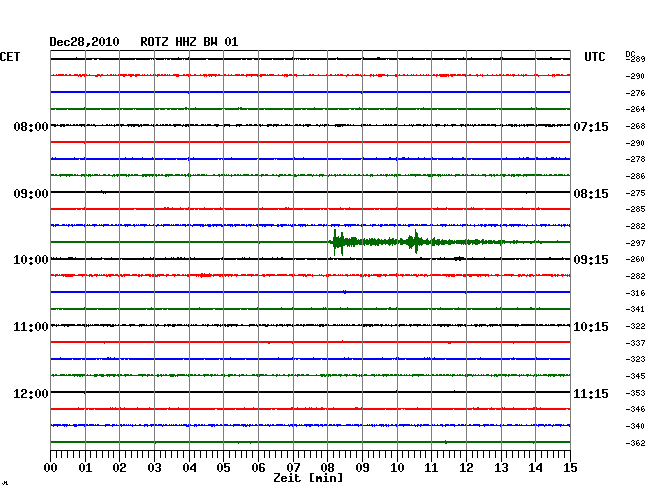The height and width of the screenshot is (494, 650).
Task: Click the CET time label '09:00'
Action: coord(31,194)
